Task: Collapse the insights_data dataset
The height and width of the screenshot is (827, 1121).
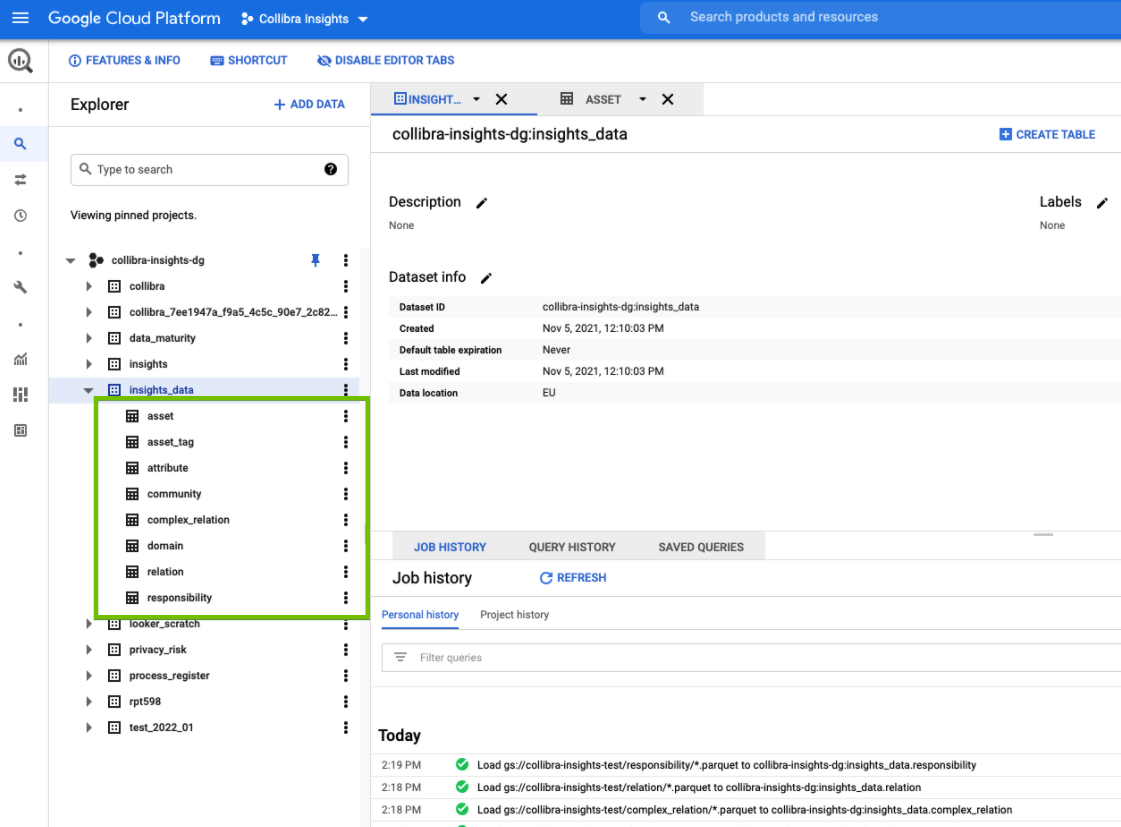Action: point(89,391)
